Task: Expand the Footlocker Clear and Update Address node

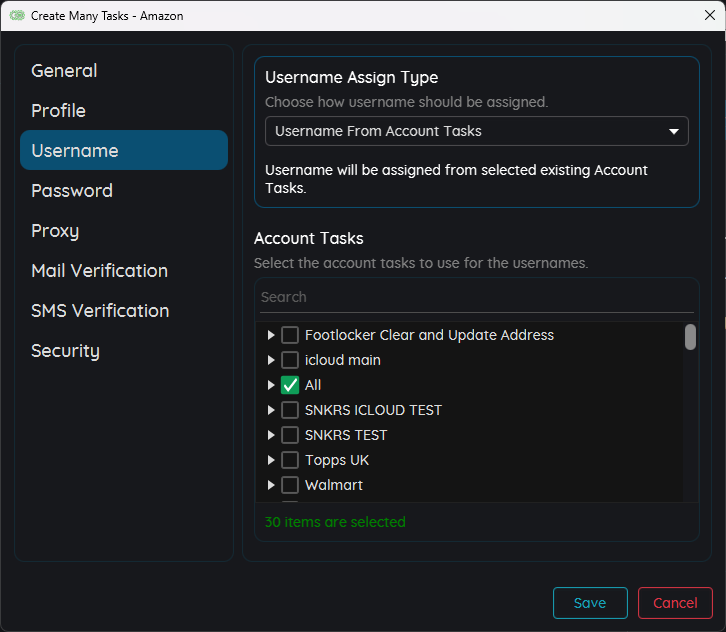Action: tap(271, 335)
